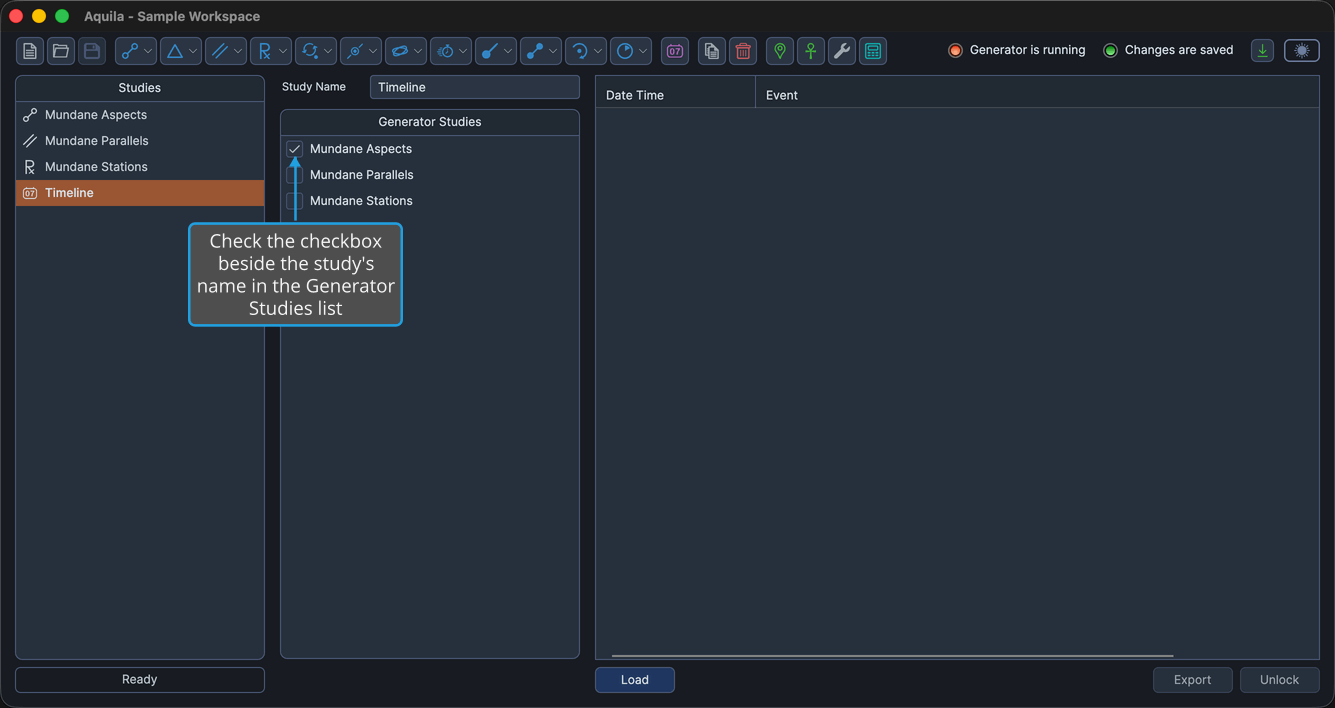Click the stopwatch toolbar button

pos(451,51)
